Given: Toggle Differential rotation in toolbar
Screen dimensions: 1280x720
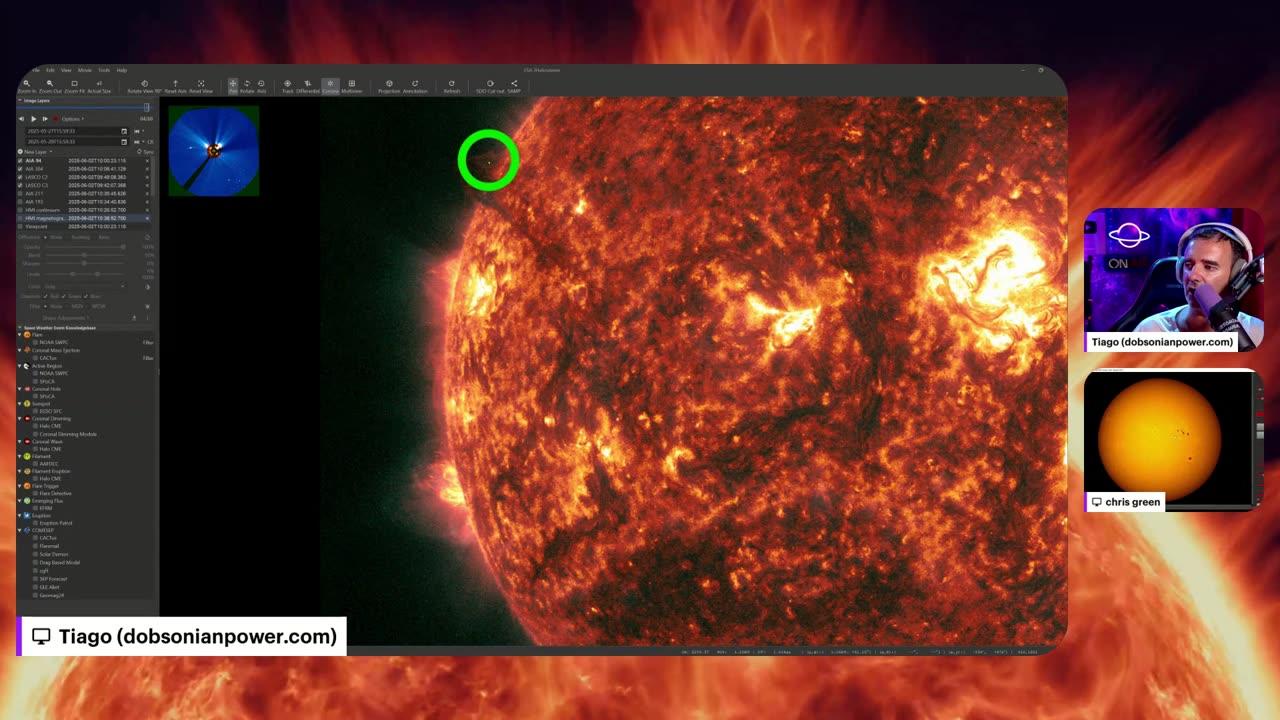Looking at the screenshot, I should point(307,86).
